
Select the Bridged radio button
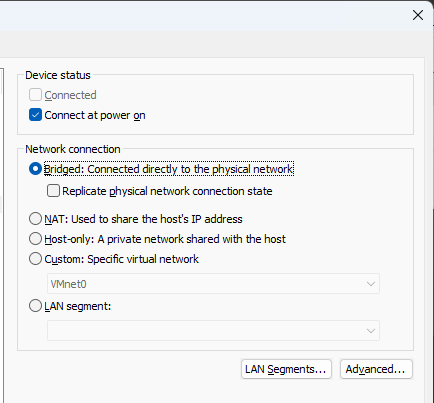point(35,169)
